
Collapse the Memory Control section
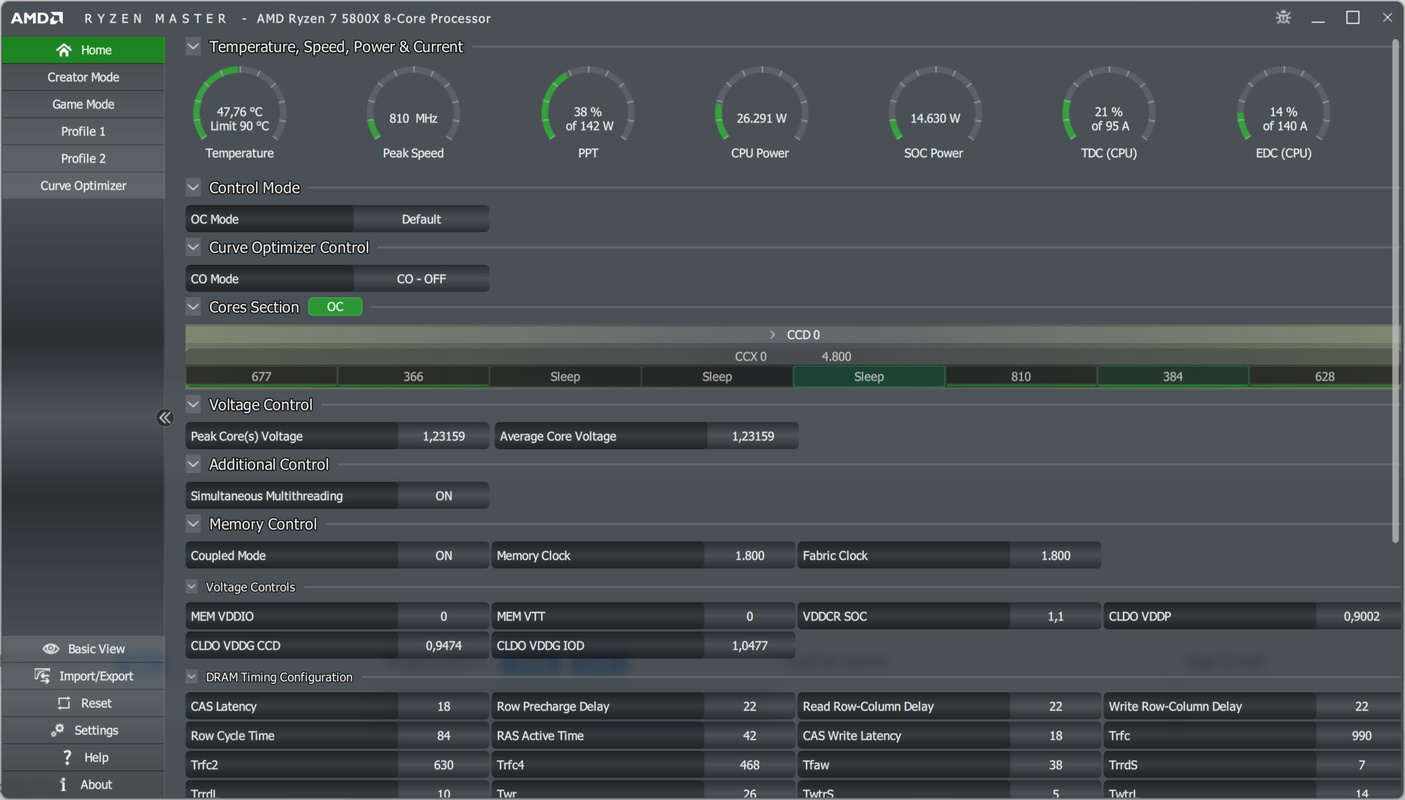[193, 524]
